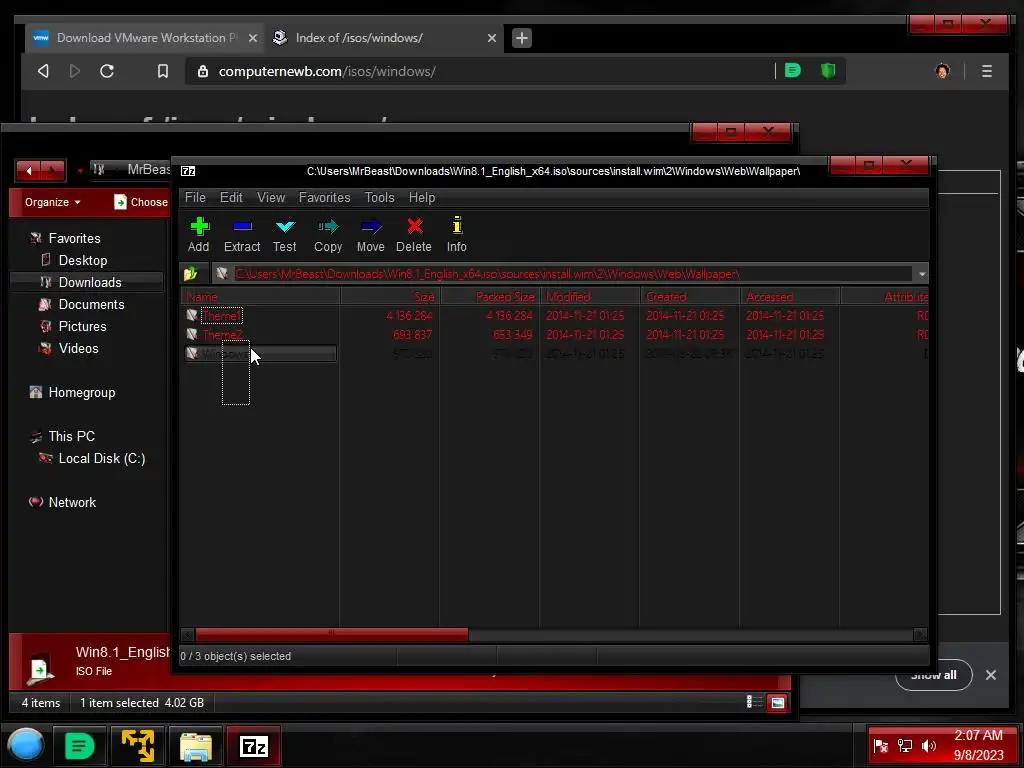Select the Theme2 folder row

[x=555, y=334]
